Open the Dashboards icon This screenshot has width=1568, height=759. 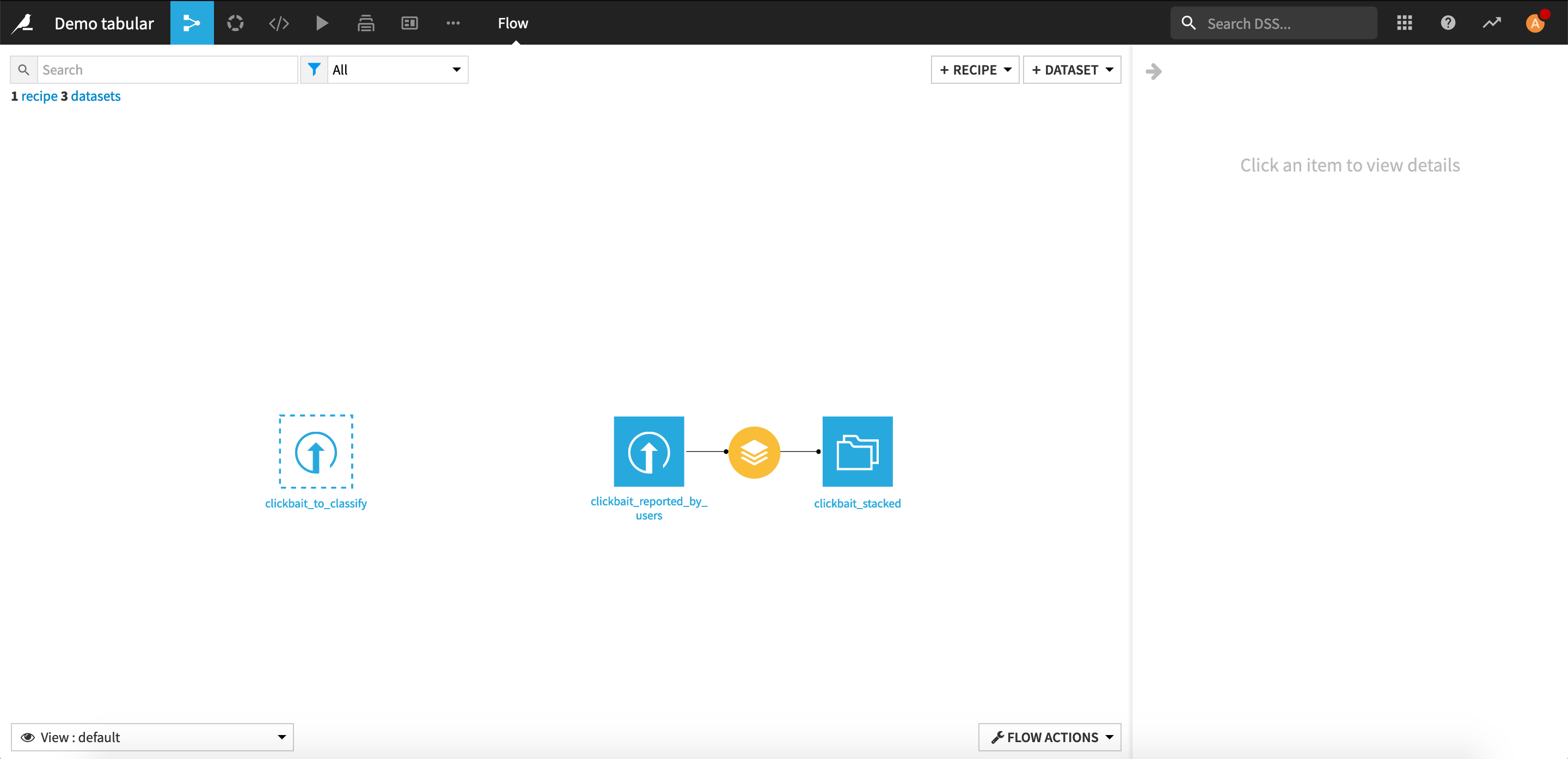tap(409, 23)
